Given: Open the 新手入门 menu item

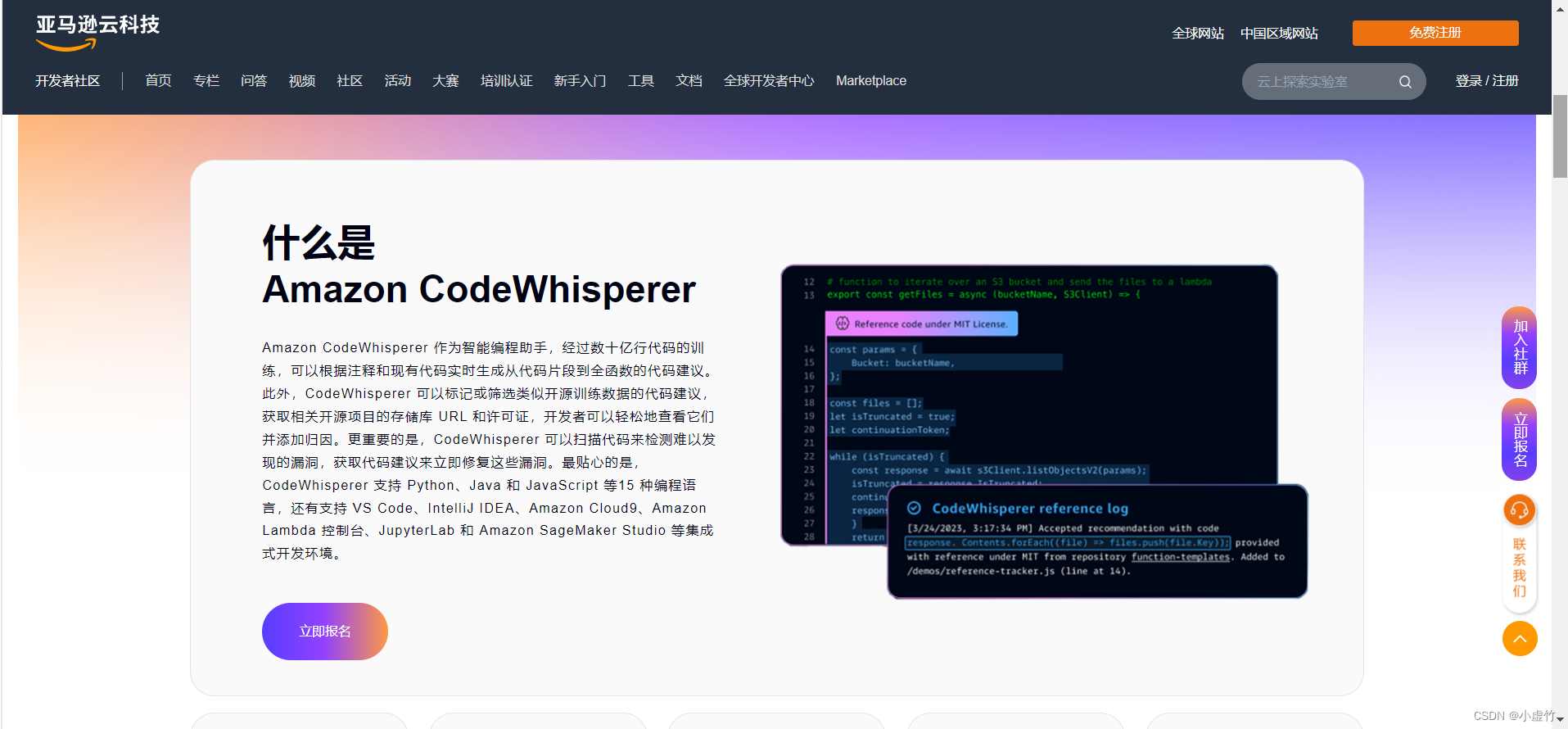Looking at the screenshot, I should point(580,81).
